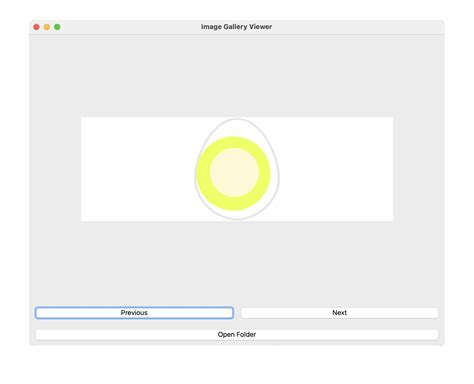Maximize the window with green button
The height and width of the screenshot is (384, 474).
(57, 27)
